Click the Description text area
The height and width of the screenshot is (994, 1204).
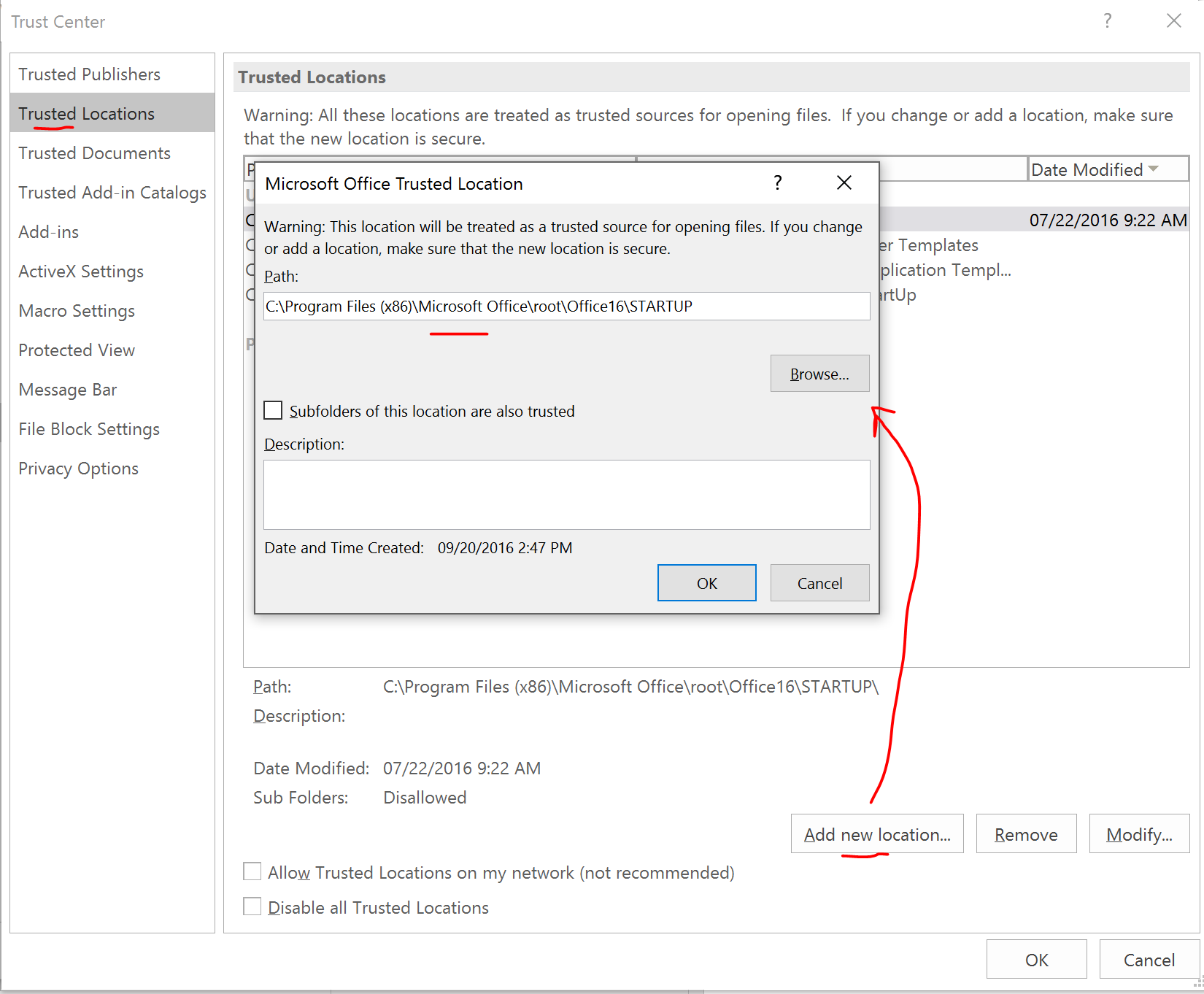point(566,495)
